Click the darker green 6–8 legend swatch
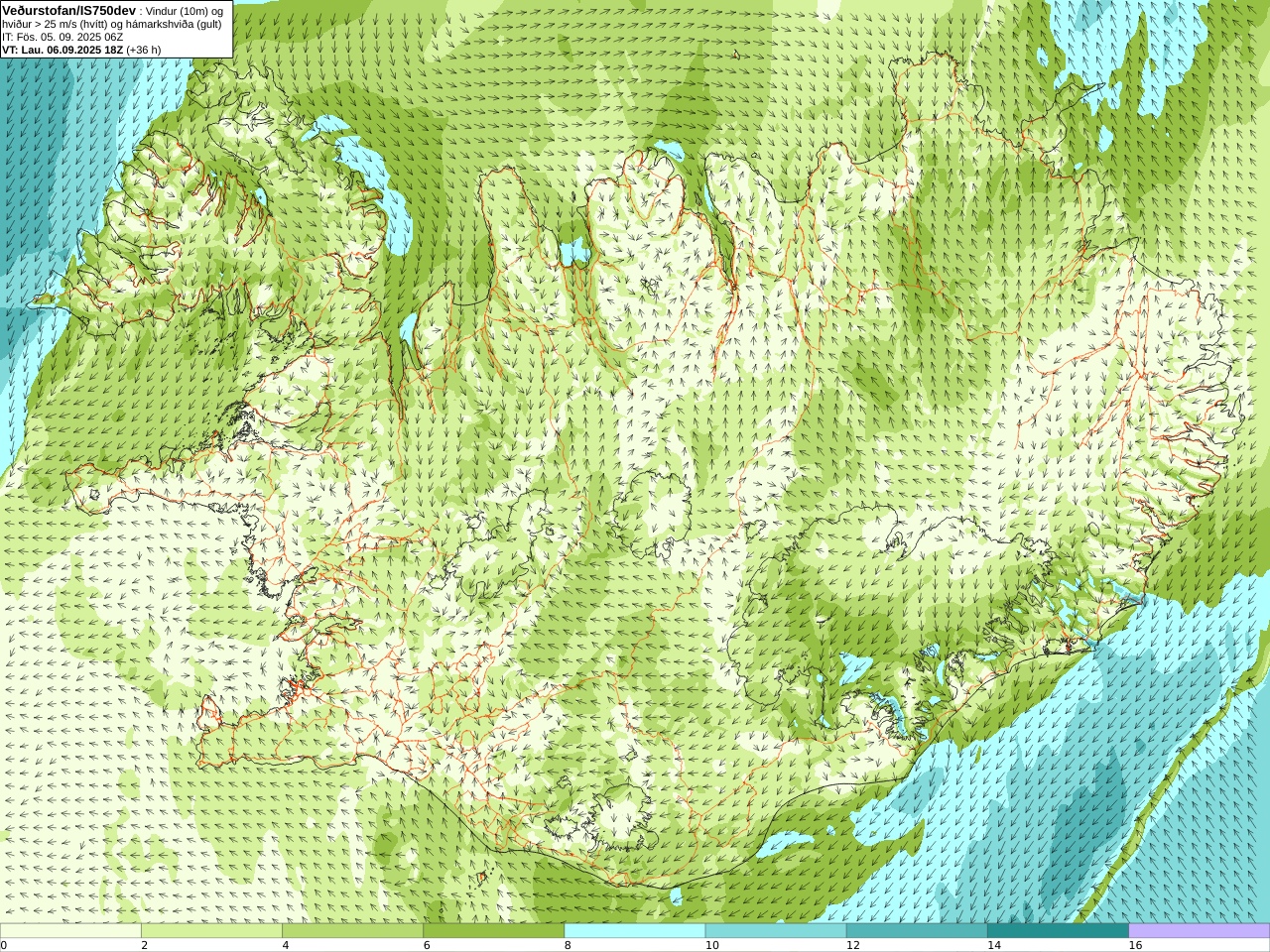The width and height of the screenshot is (1270, 952). tap(494, 931)
